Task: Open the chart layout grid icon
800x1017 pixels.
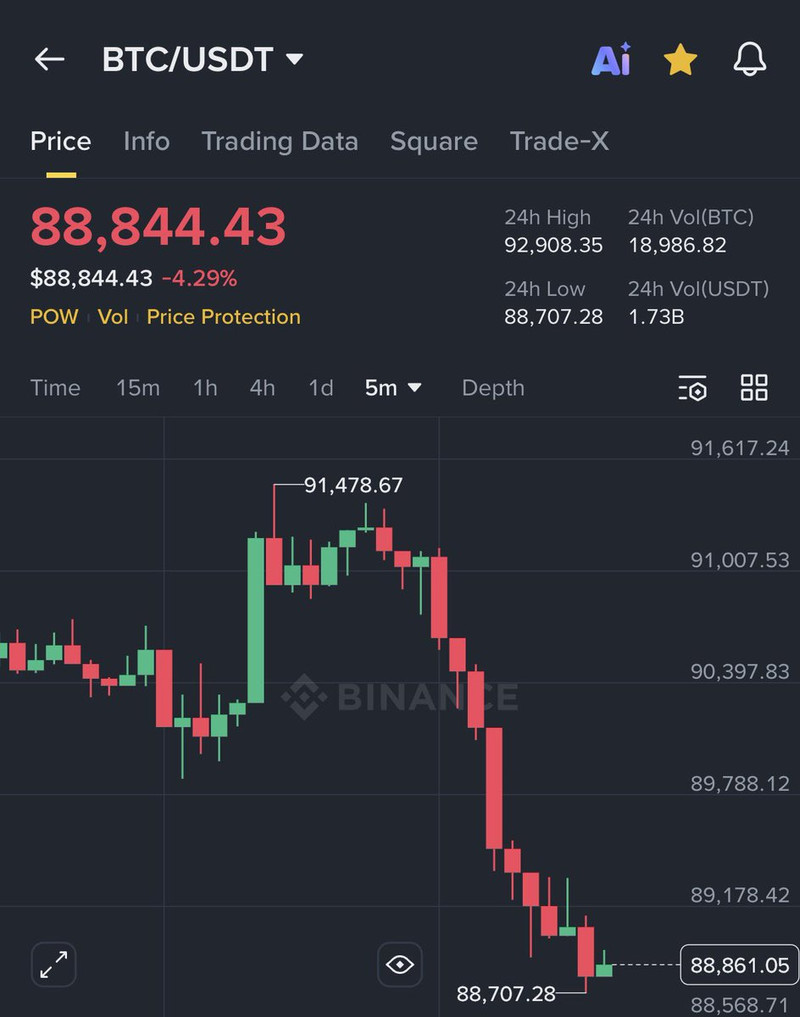Action: [754, 388]
